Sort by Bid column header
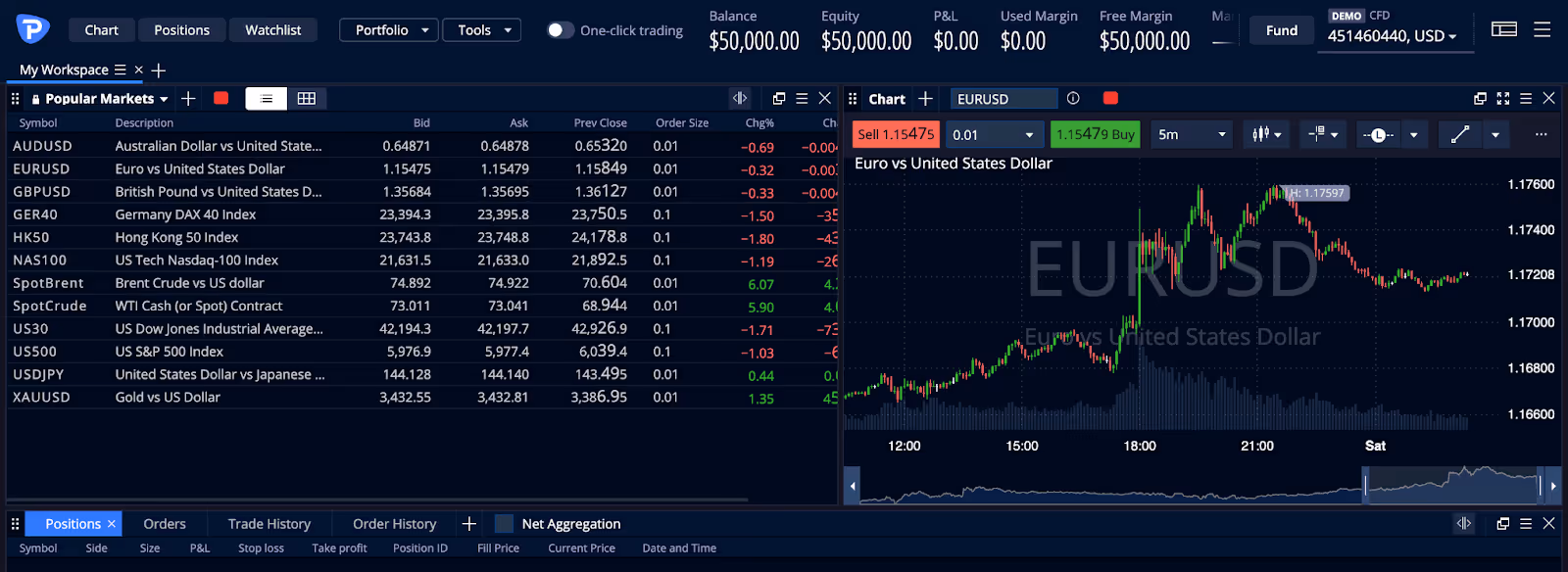Screen dimensions: 1568x572 click(421, 123)
